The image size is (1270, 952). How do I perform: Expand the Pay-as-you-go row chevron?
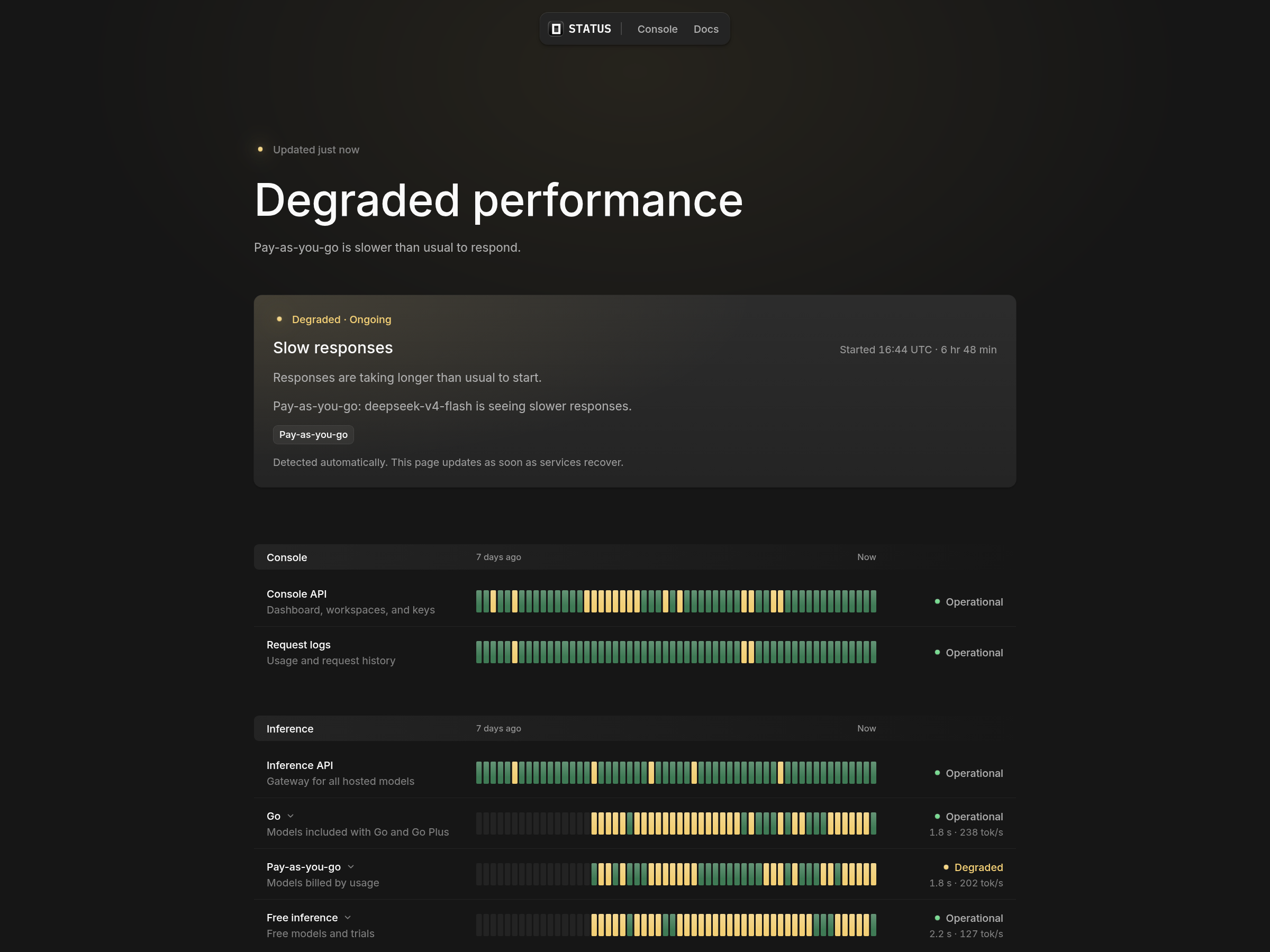[x=351, y=867]
